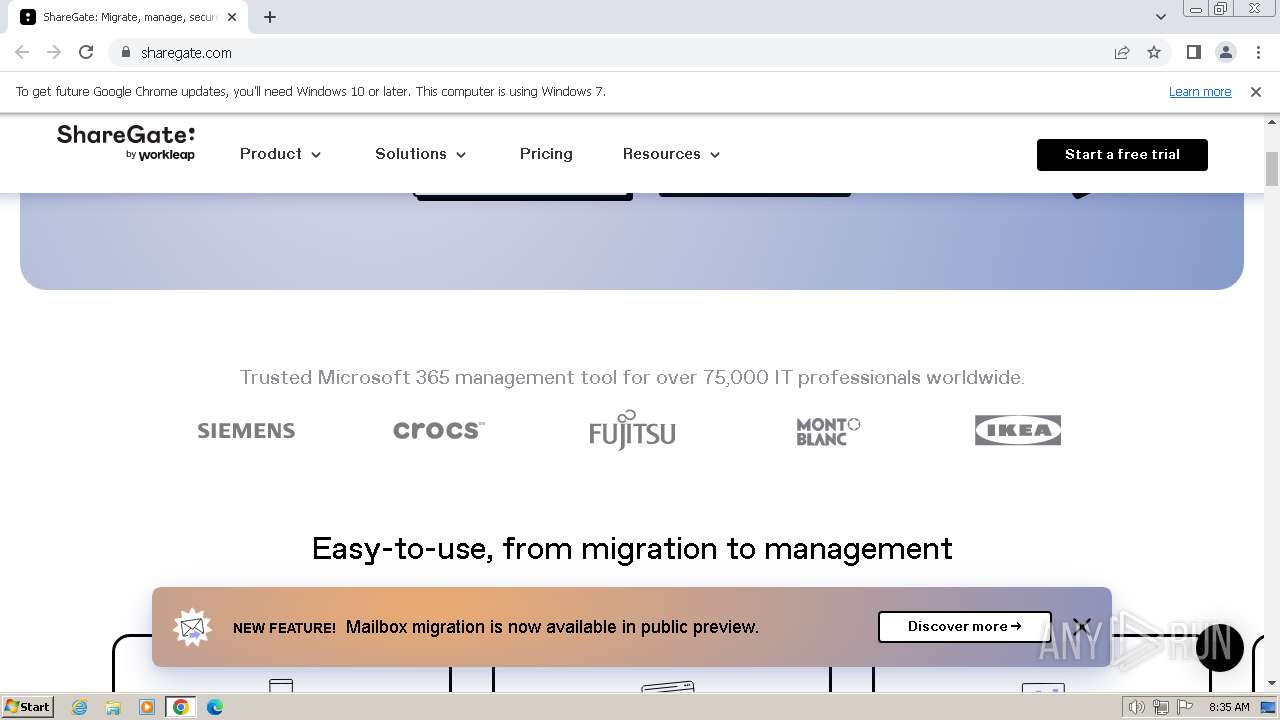Go back to previous page
This screenshot has width=1280, height=720.
22,53
